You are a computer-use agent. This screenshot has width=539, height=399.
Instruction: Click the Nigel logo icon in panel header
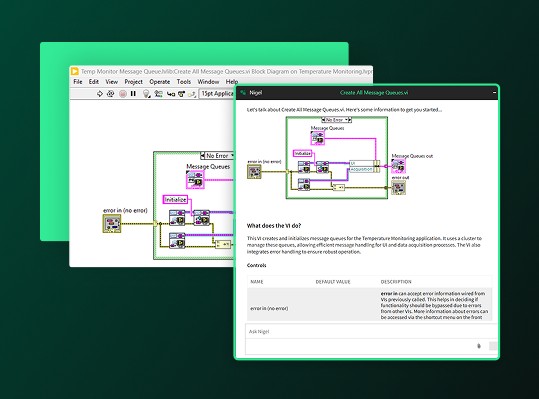(243, 92)
